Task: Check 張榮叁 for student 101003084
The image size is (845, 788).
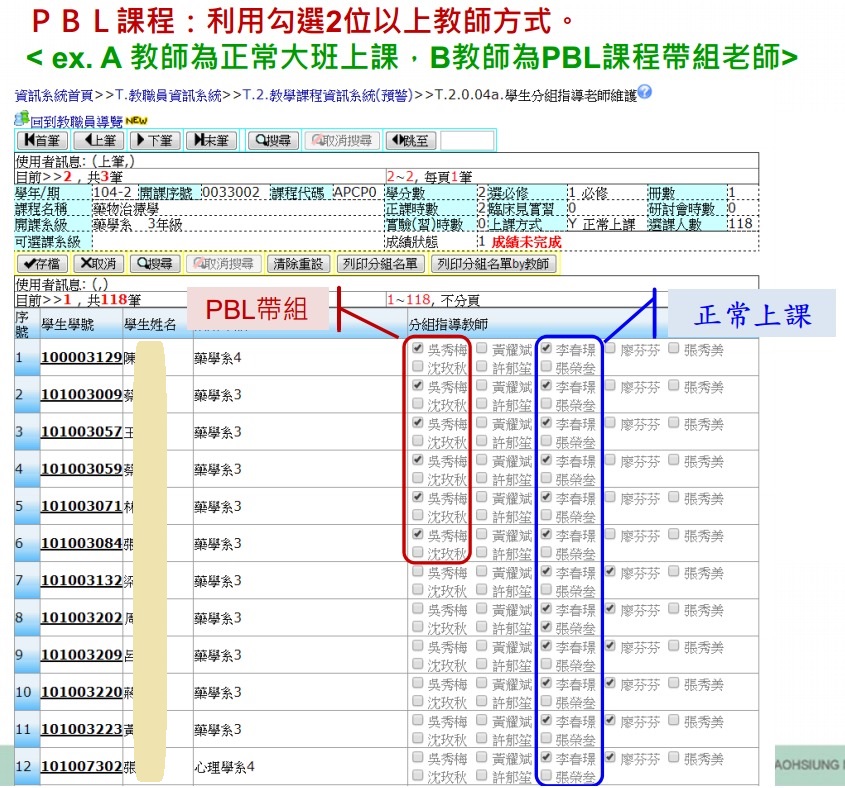Action: 546,552
